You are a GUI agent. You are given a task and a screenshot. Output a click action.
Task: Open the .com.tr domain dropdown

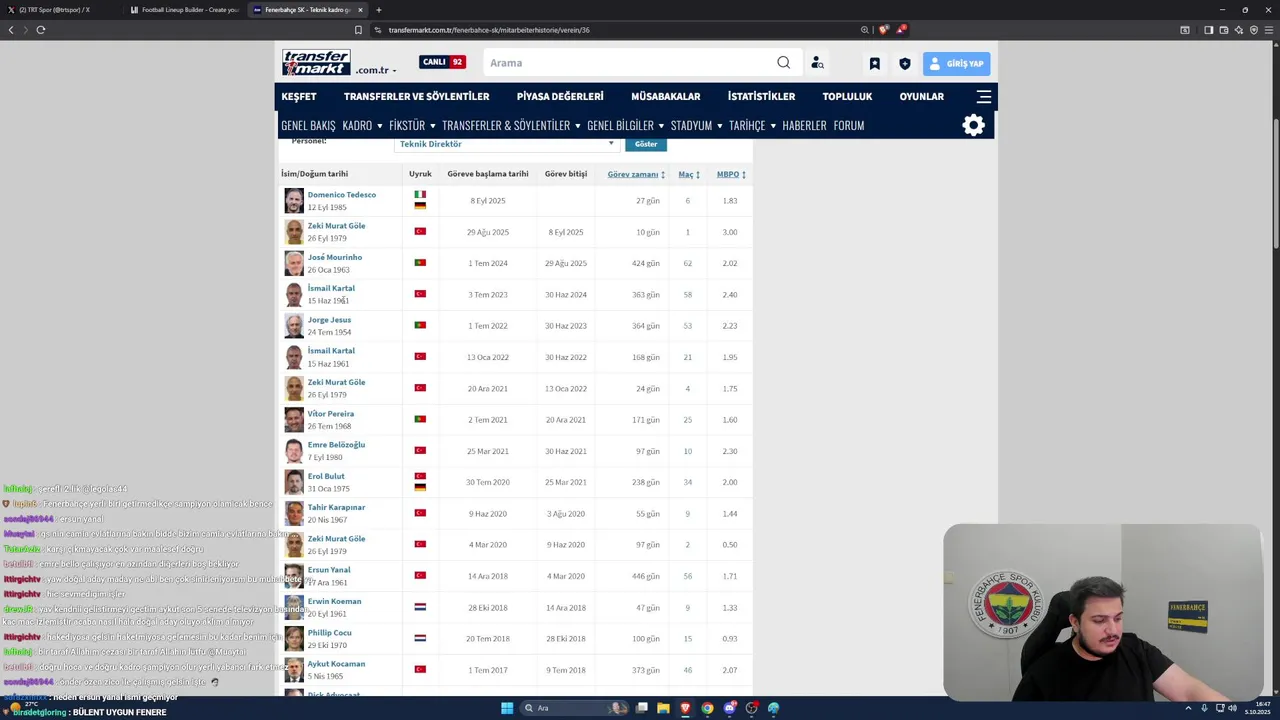(376, 70)
